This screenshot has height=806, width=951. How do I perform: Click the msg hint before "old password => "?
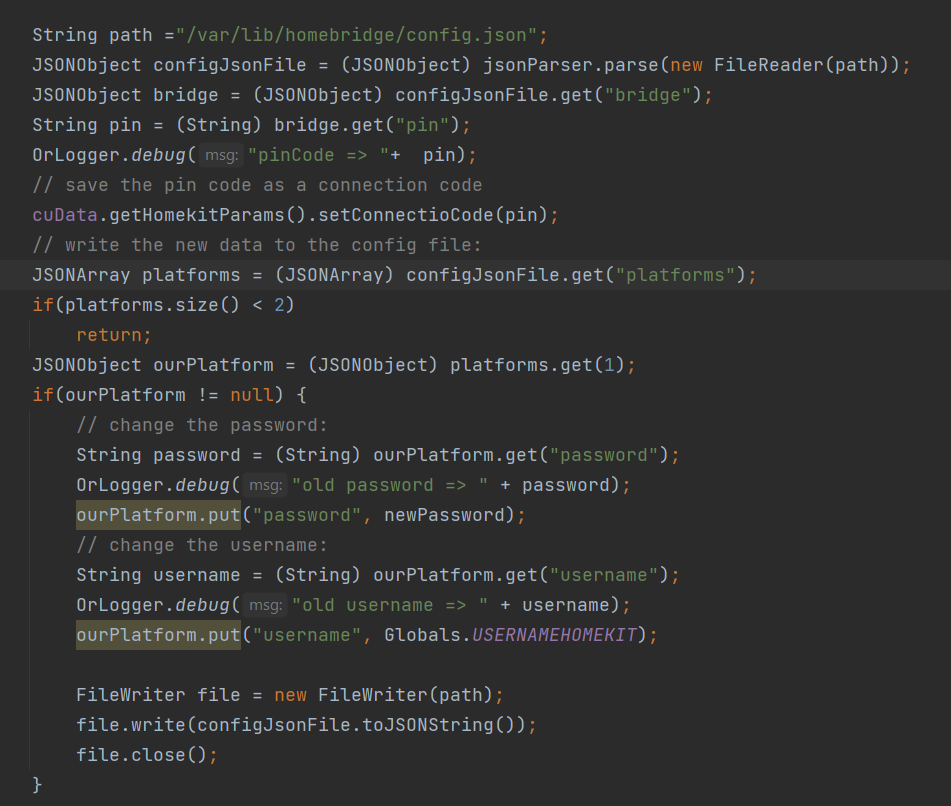pyautogui.click(x=265, y=485)
